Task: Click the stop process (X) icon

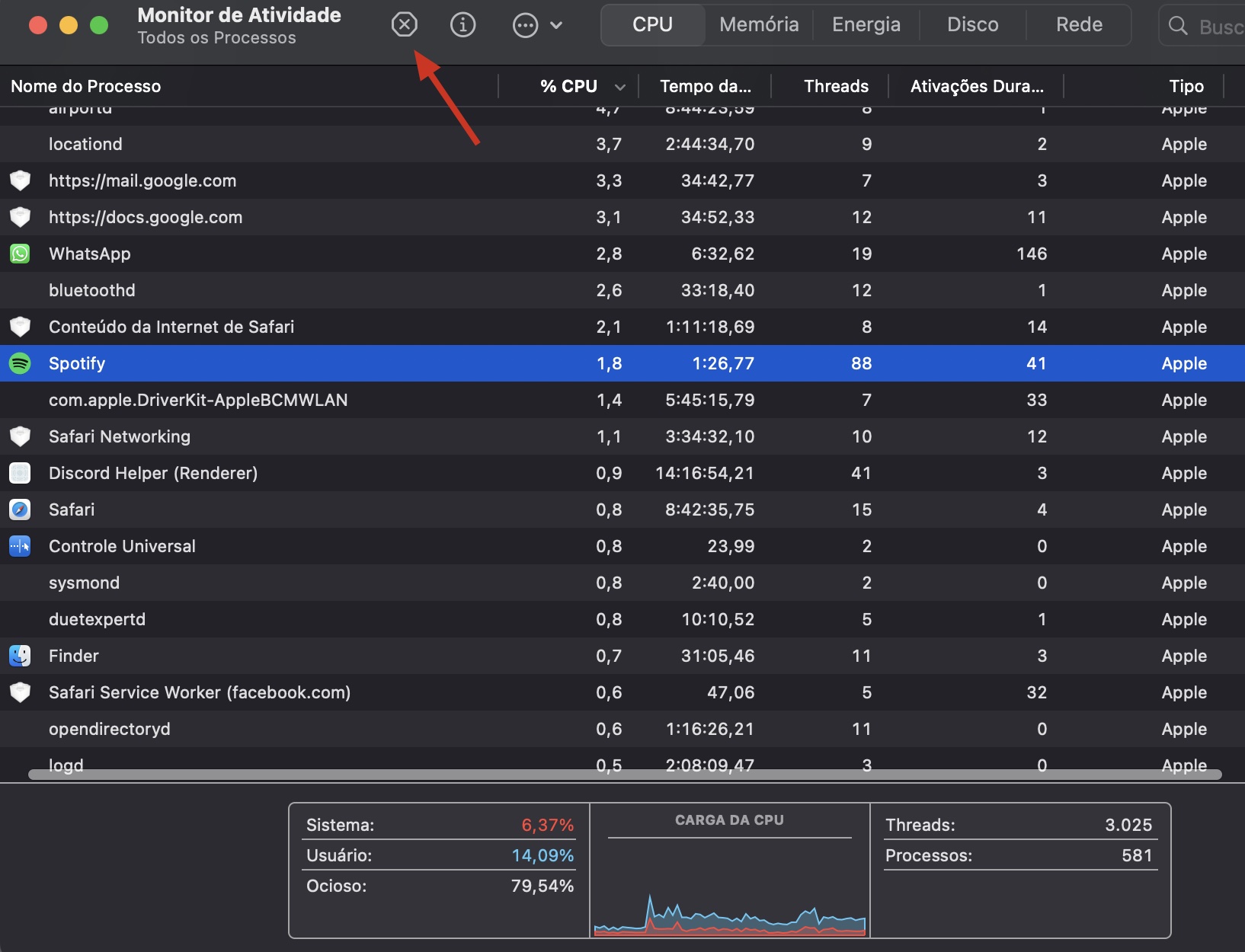Action: [x=405, y=24]
